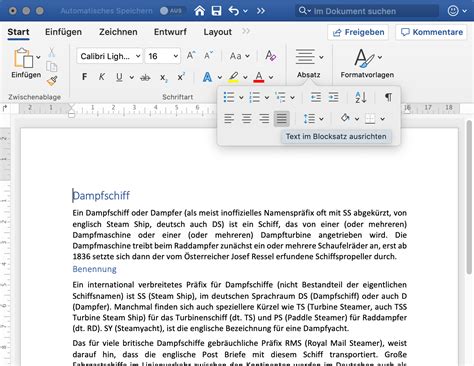Click the clear formatting icon
The height and width of the screenshot is (366, 474).
point(270,56)
